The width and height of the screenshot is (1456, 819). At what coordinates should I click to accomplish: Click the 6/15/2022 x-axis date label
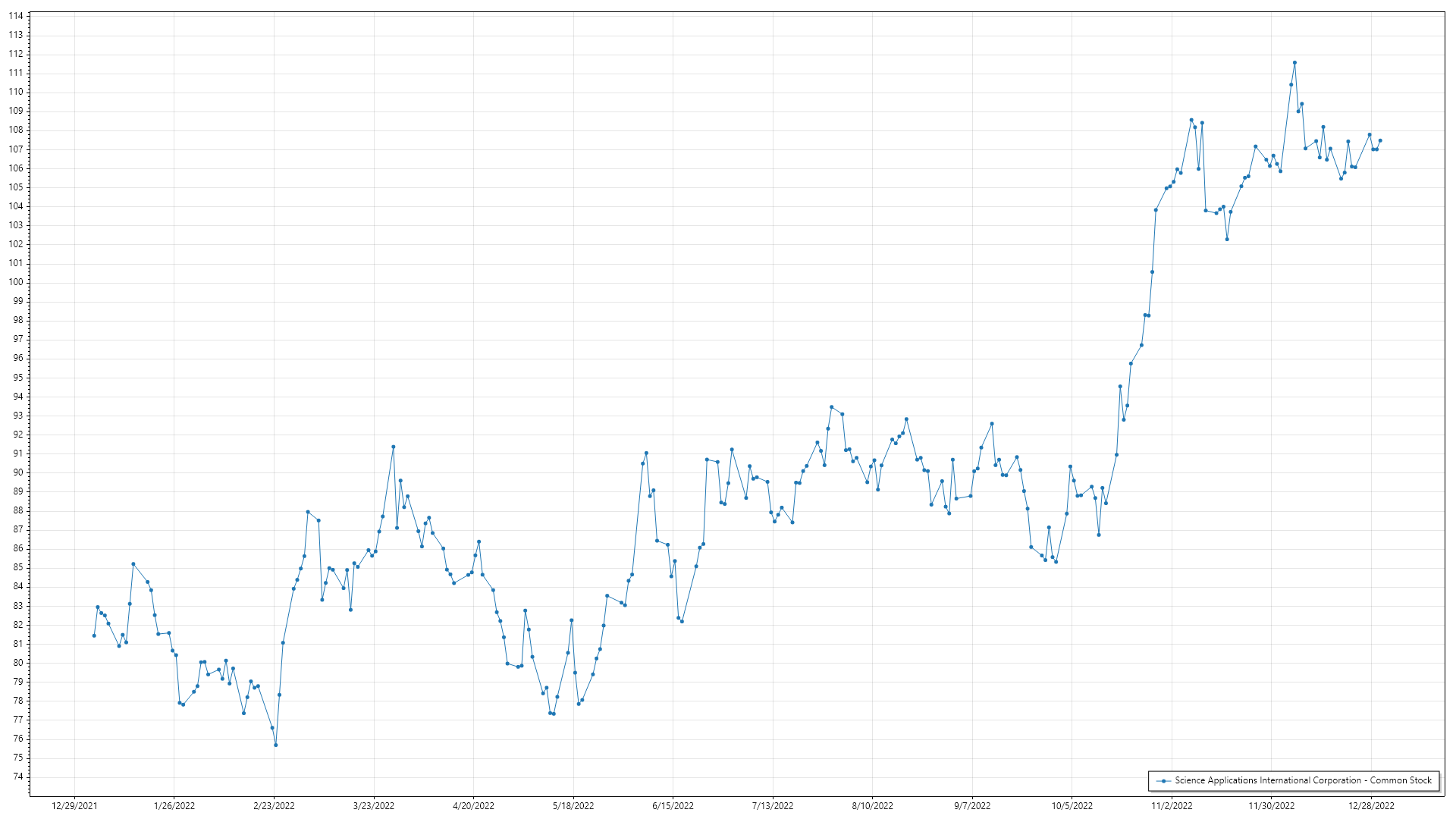(x=673, y=806)
